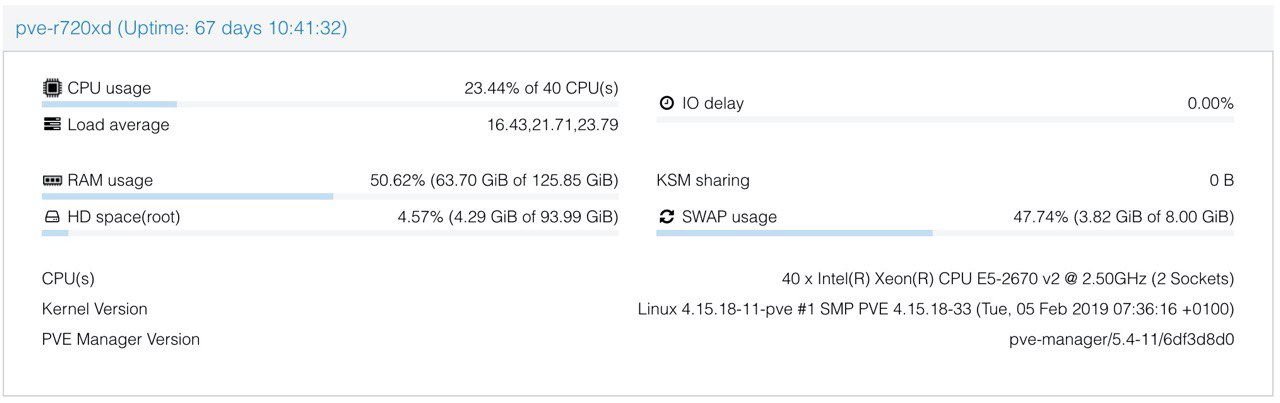The width and height of the screenshot is (1280, 403).
Task: Click the SWAP usage refresh icon
Action: (667, 217)
